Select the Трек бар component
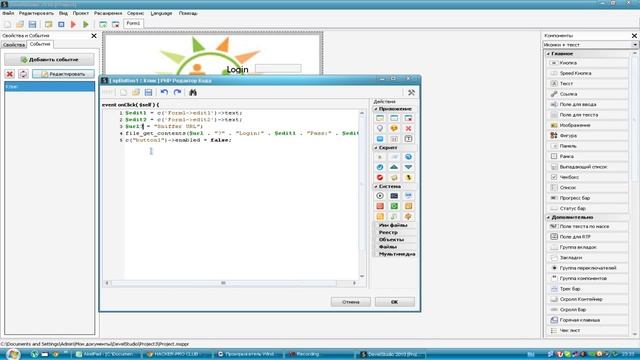 [x=587, y=289]
